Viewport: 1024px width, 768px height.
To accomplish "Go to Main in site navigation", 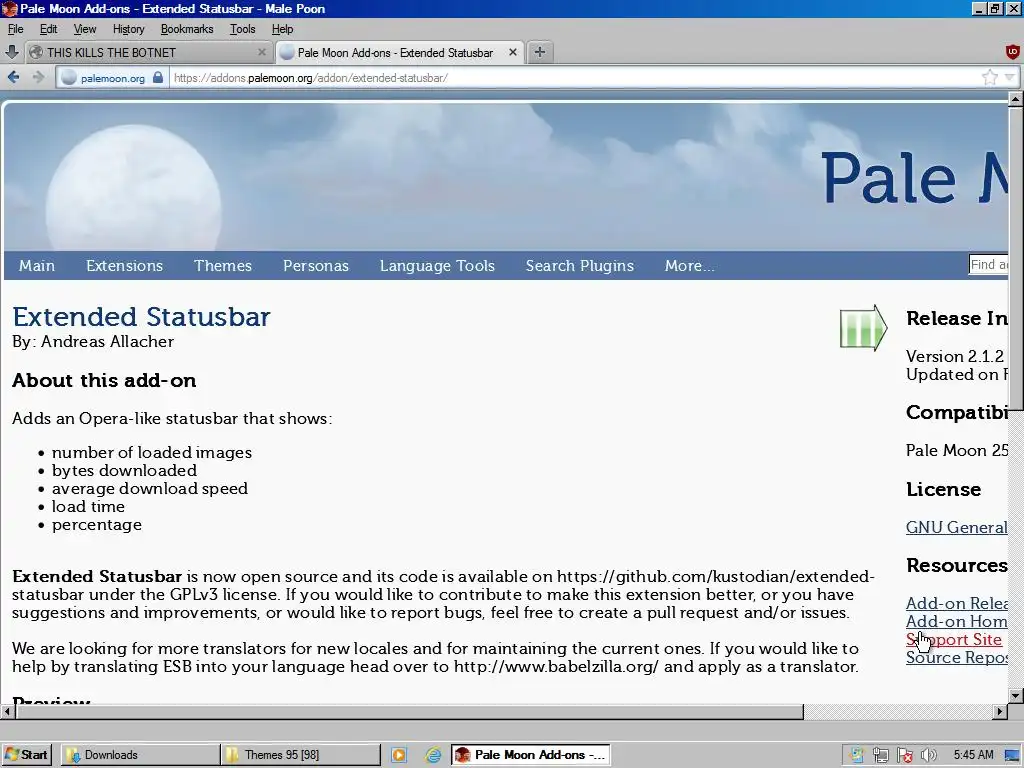I will point(37,266).
